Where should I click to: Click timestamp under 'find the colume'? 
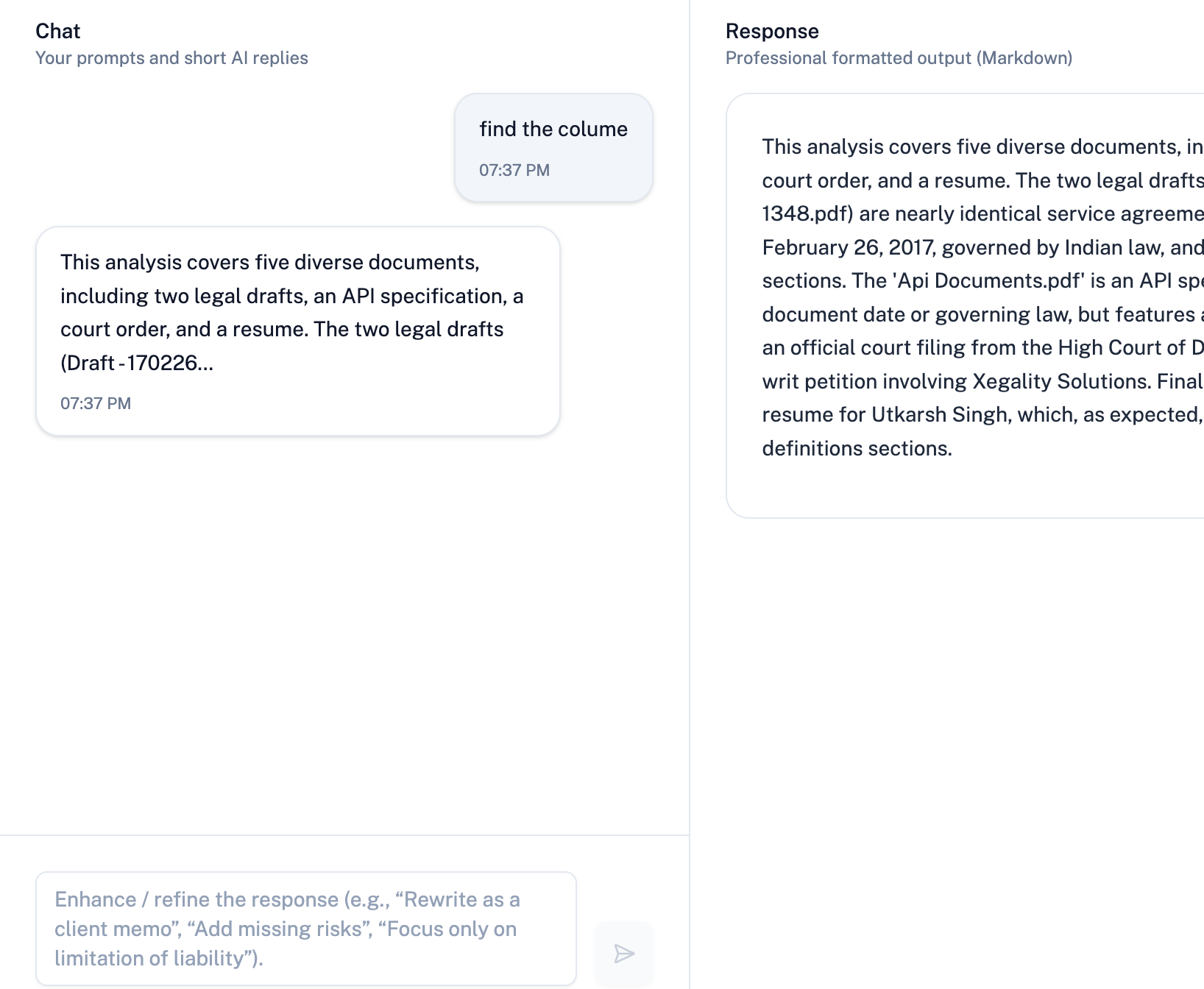click(514, 170)
